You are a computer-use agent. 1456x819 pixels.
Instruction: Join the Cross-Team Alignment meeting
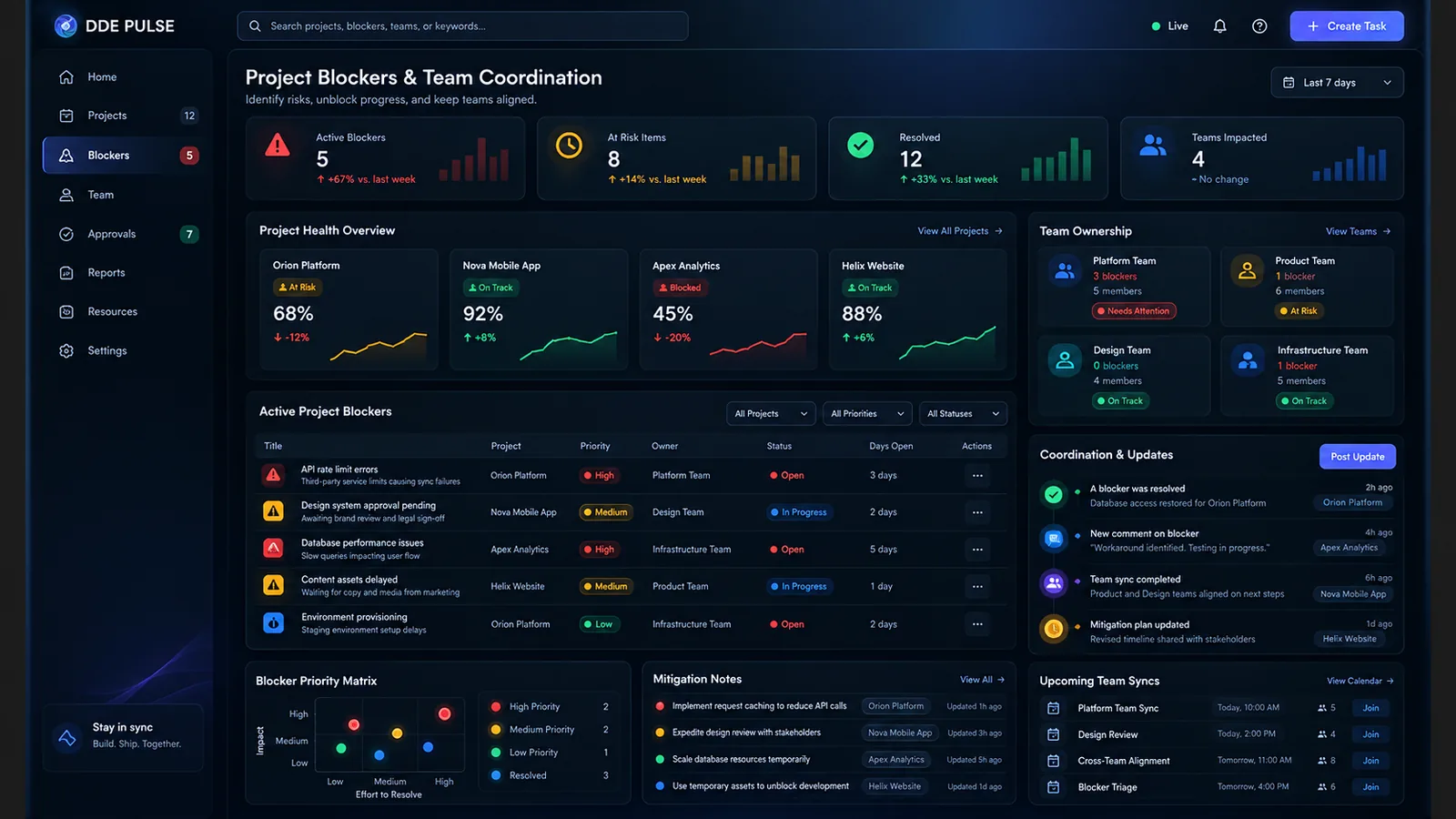[1370, 761]
